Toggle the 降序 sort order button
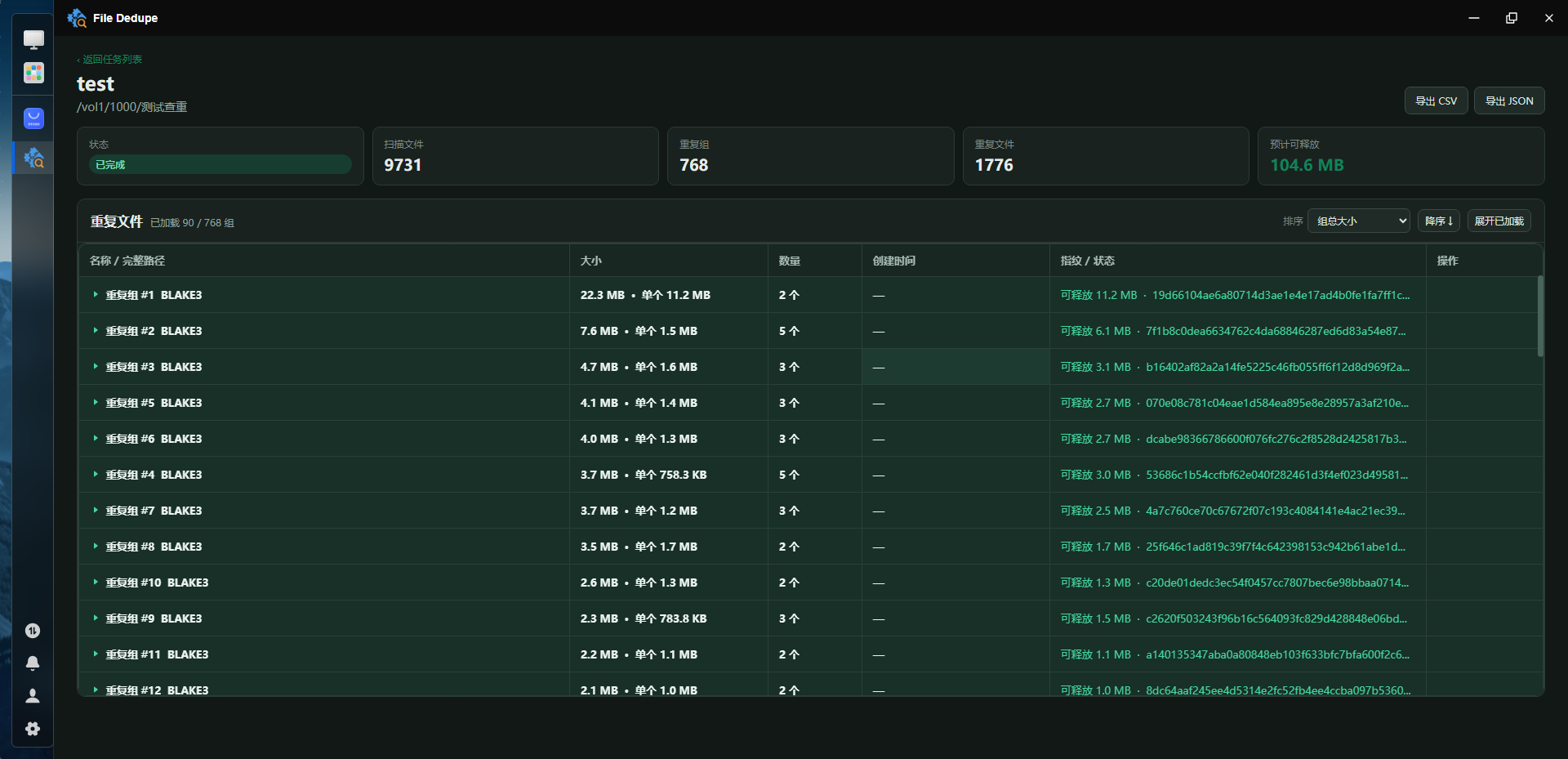Screen dimensions: 1568x759 [x=1439, y=221]
